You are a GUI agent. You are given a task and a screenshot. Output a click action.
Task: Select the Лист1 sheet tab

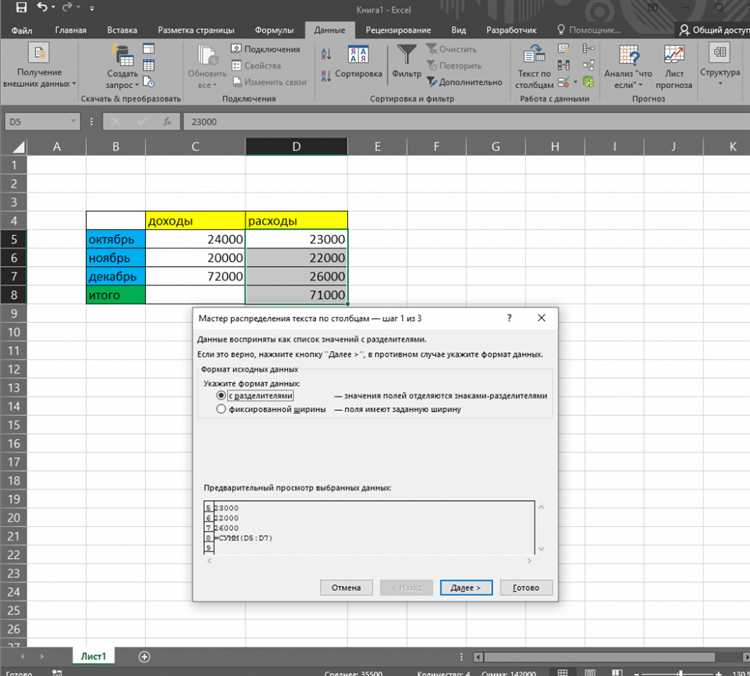click(93, 656)
